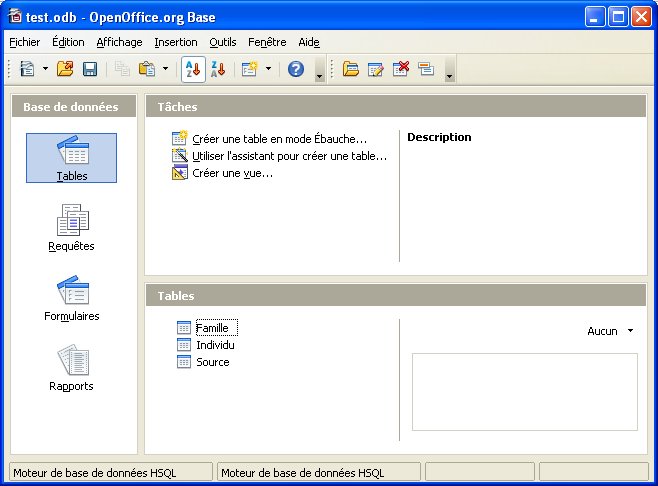Select Formulaires in the database sidebar
This screenshot has height=486, width=658.
71,298
